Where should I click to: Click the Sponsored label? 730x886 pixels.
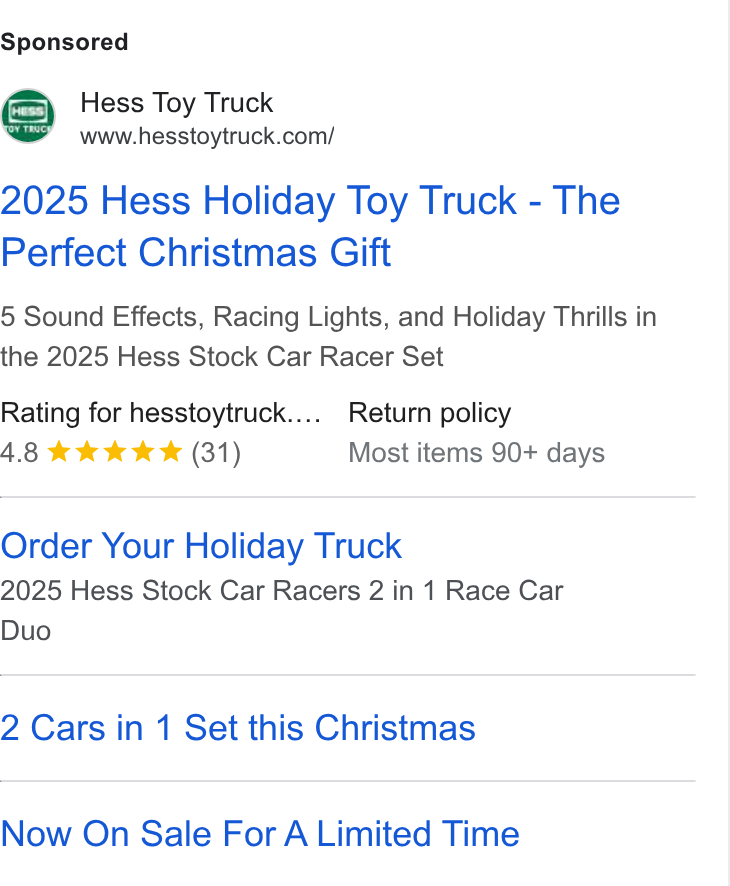pyautogui.click(x=64, y=42)
